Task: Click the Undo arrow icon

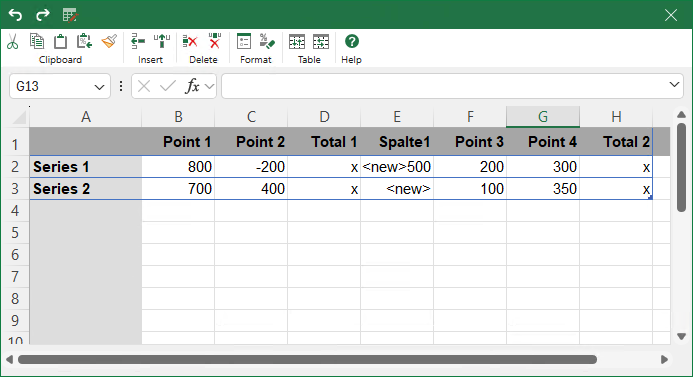Action: [15, 15]
